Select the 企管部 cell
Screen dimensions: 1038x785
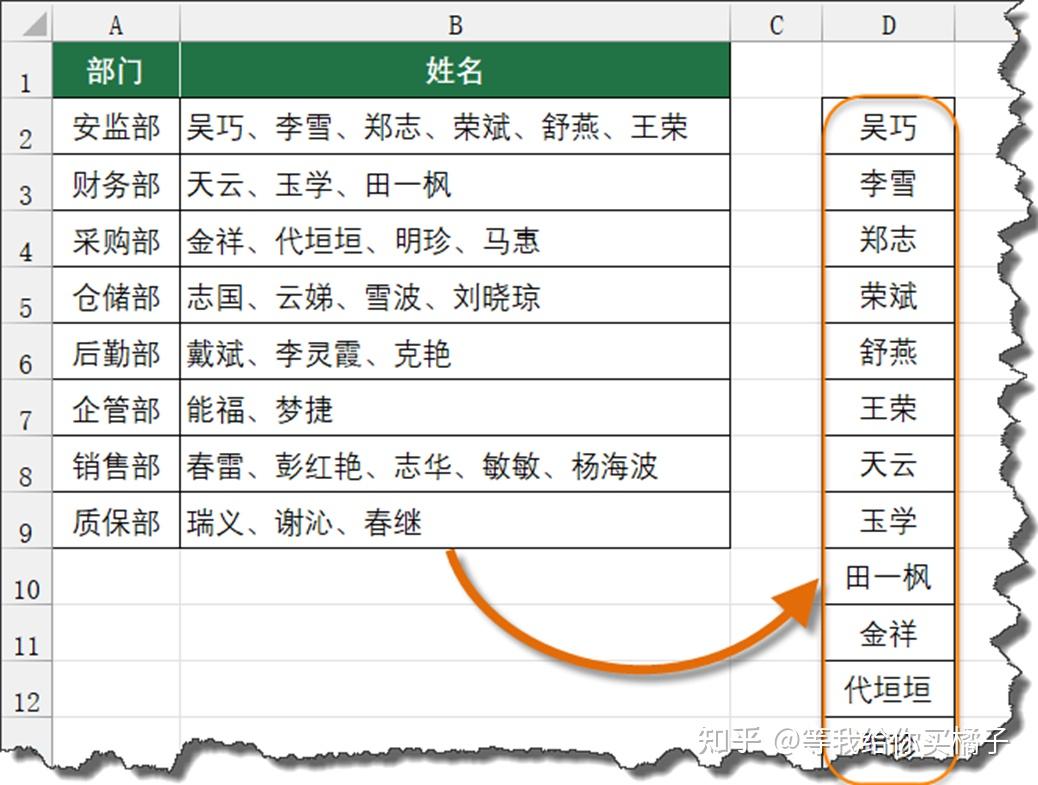pos(116,408)
